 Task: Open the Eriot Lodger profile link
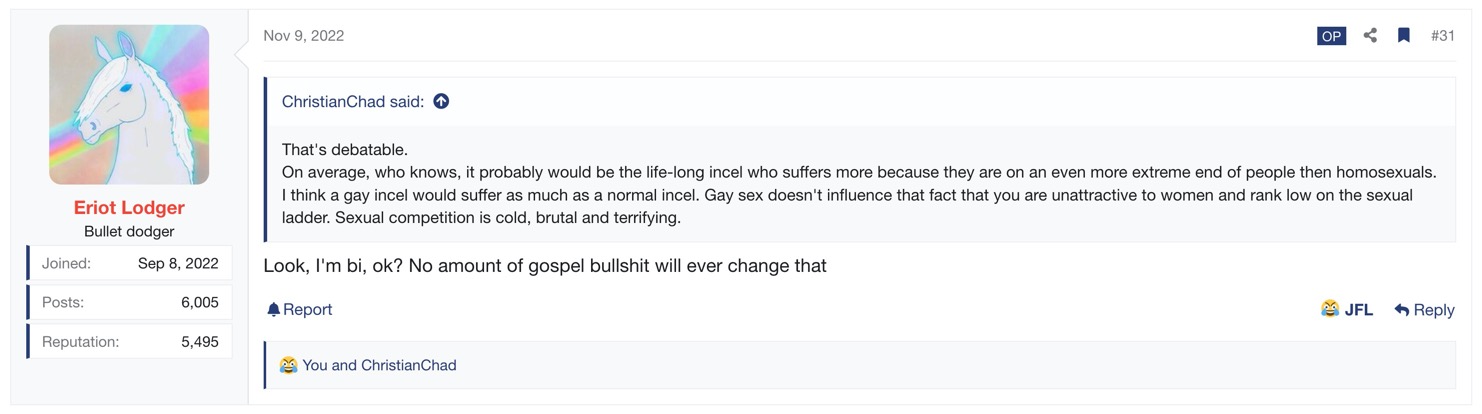click(x=129, y=208)
